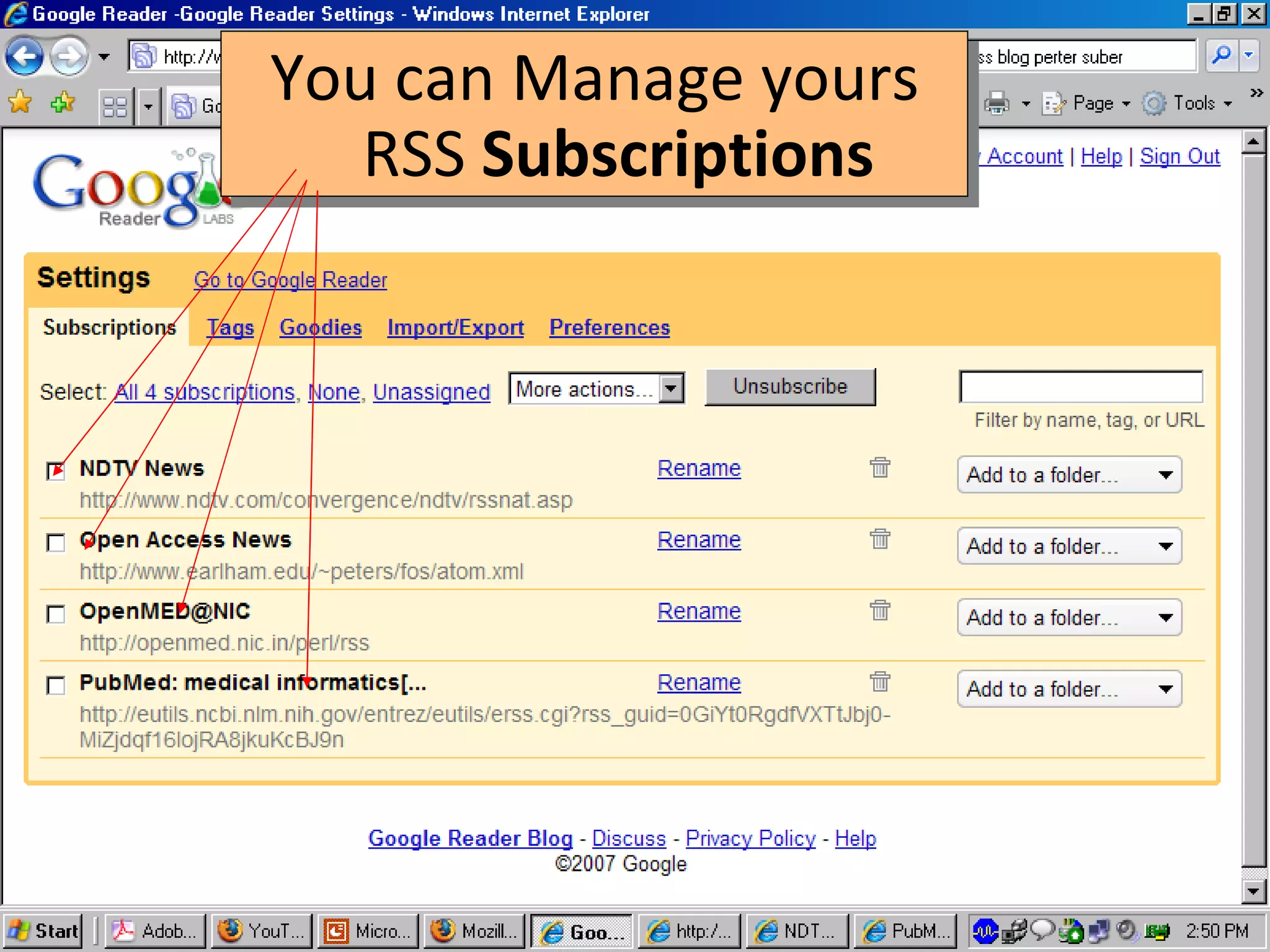Toggle the Open Access News checkbox
This screenshot has height=952, width=1270.
click(x=56, y=542)
